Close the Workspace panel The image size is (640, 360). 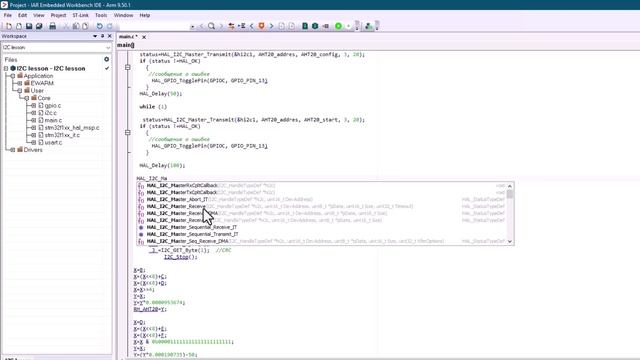click(109, 36)
